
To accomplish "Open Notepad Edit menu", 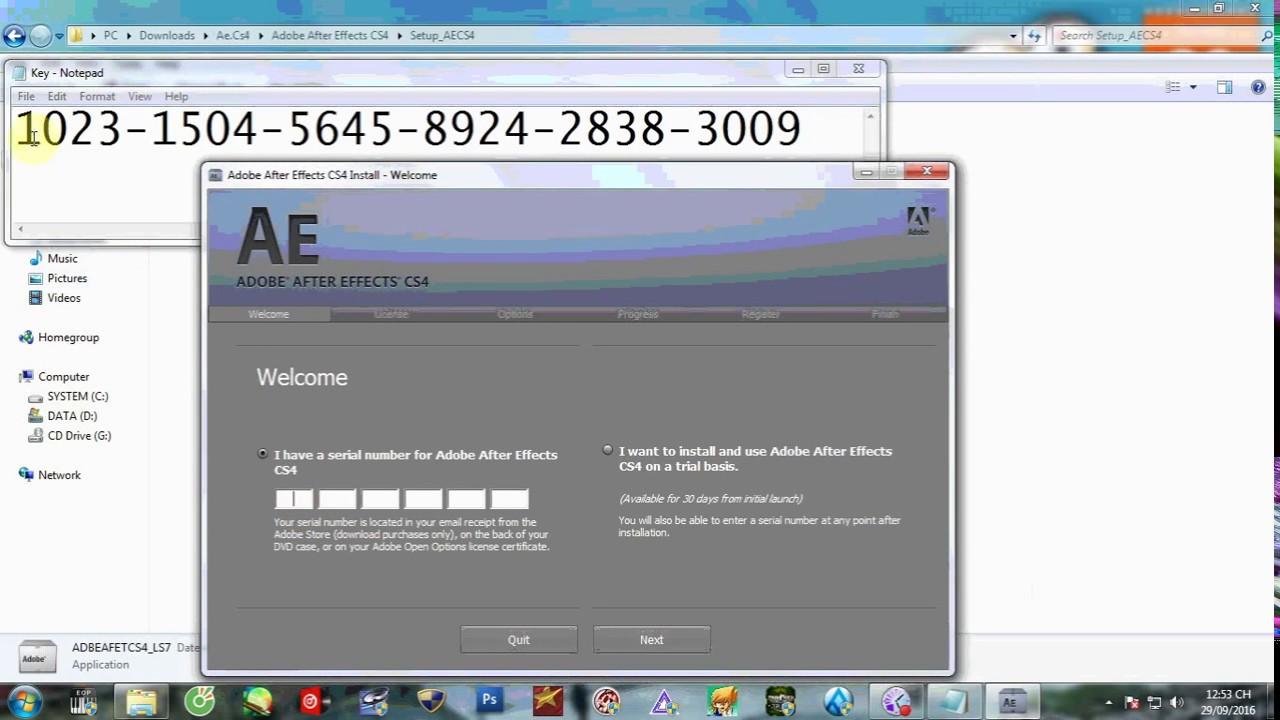I will pos(57,96).
